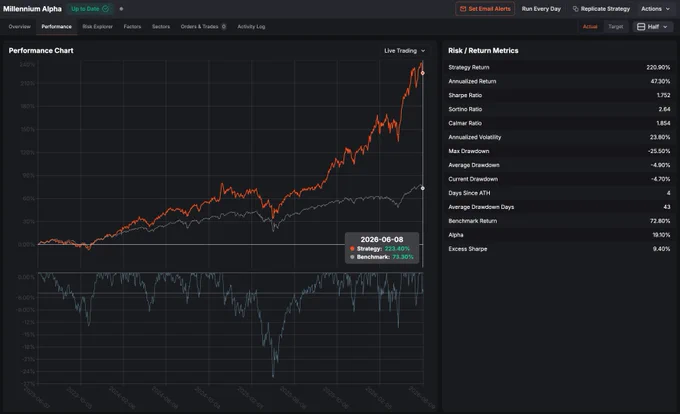The width and height of the screenshot is (680, 414).
Task: Click the Sharpe Ratio value 1.752
Action: point(663,95)
